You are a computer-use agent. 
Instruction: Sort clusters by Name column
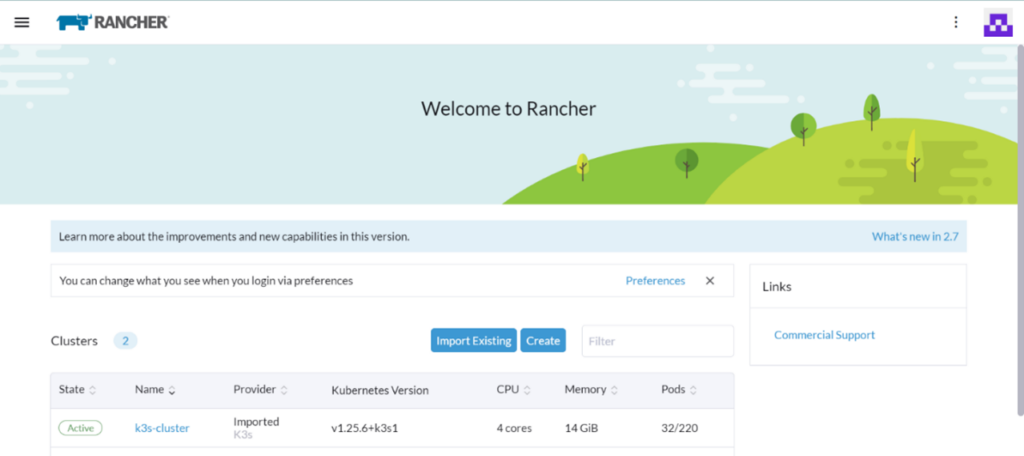click(155, 389)
